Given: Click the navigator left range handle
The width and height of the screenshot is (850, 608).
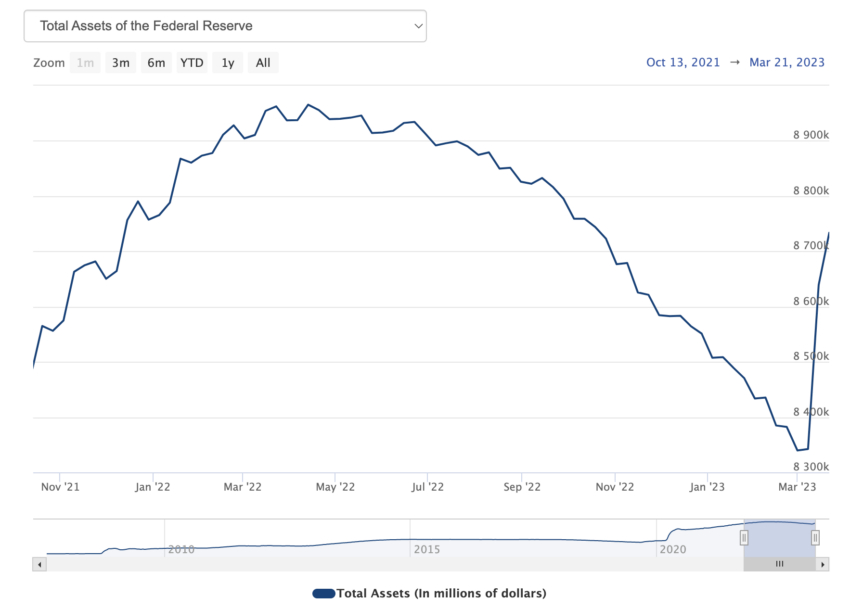Looking at the screenshot, I should point(744,538).
